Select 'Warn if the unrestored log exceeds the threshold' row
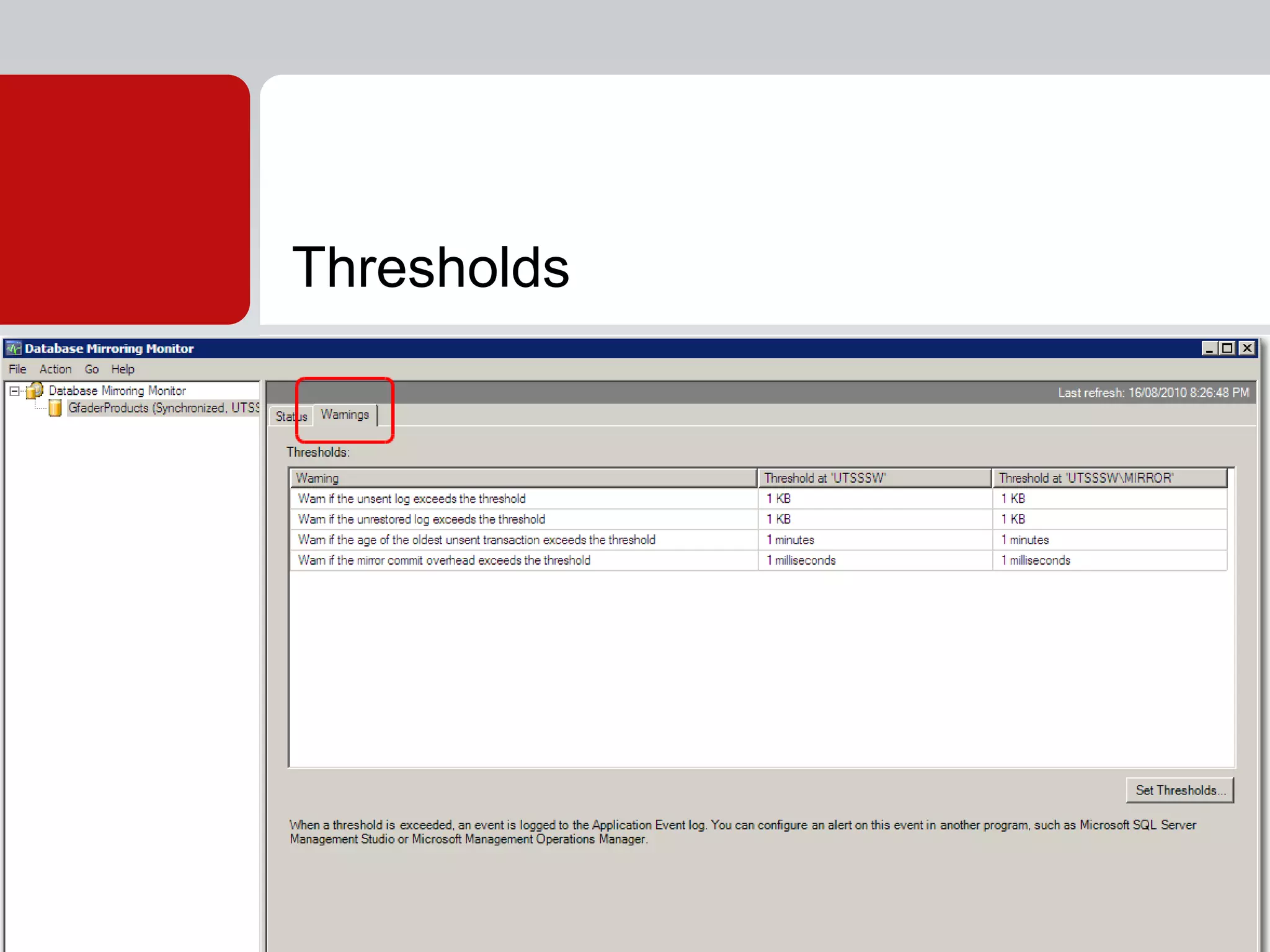This screenshot has height=952, width=1270. (758, 519)
